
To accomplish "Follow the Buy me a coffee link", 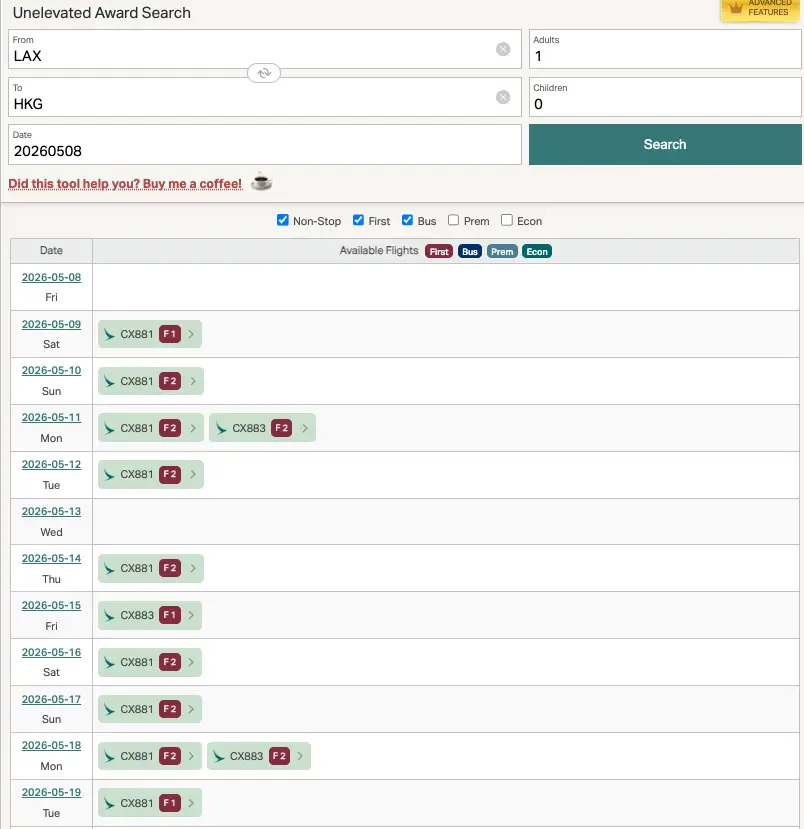I will point(125,184).
